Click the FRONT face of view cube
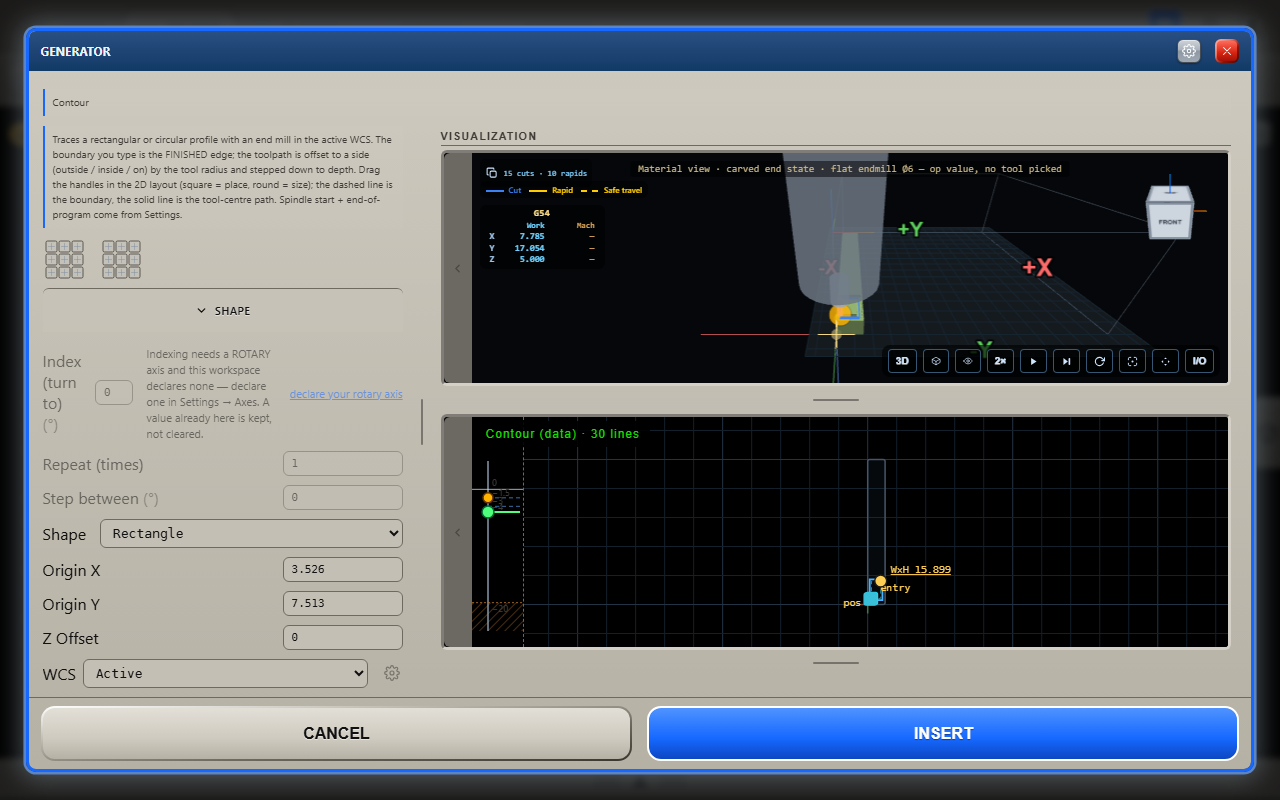The width and height of the screenshot is (1280, 800). (1170, 222)
